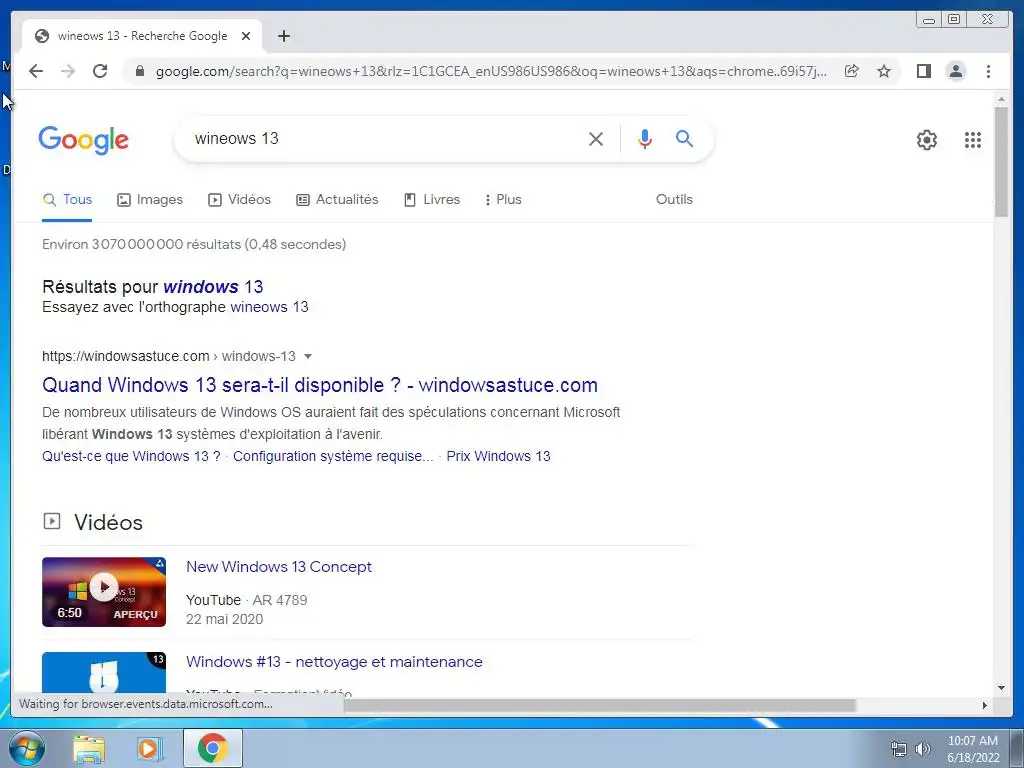Viewport: 1024px width, 768px height.
Task: Switch to Actualités results tab
Action: (337, 200)
